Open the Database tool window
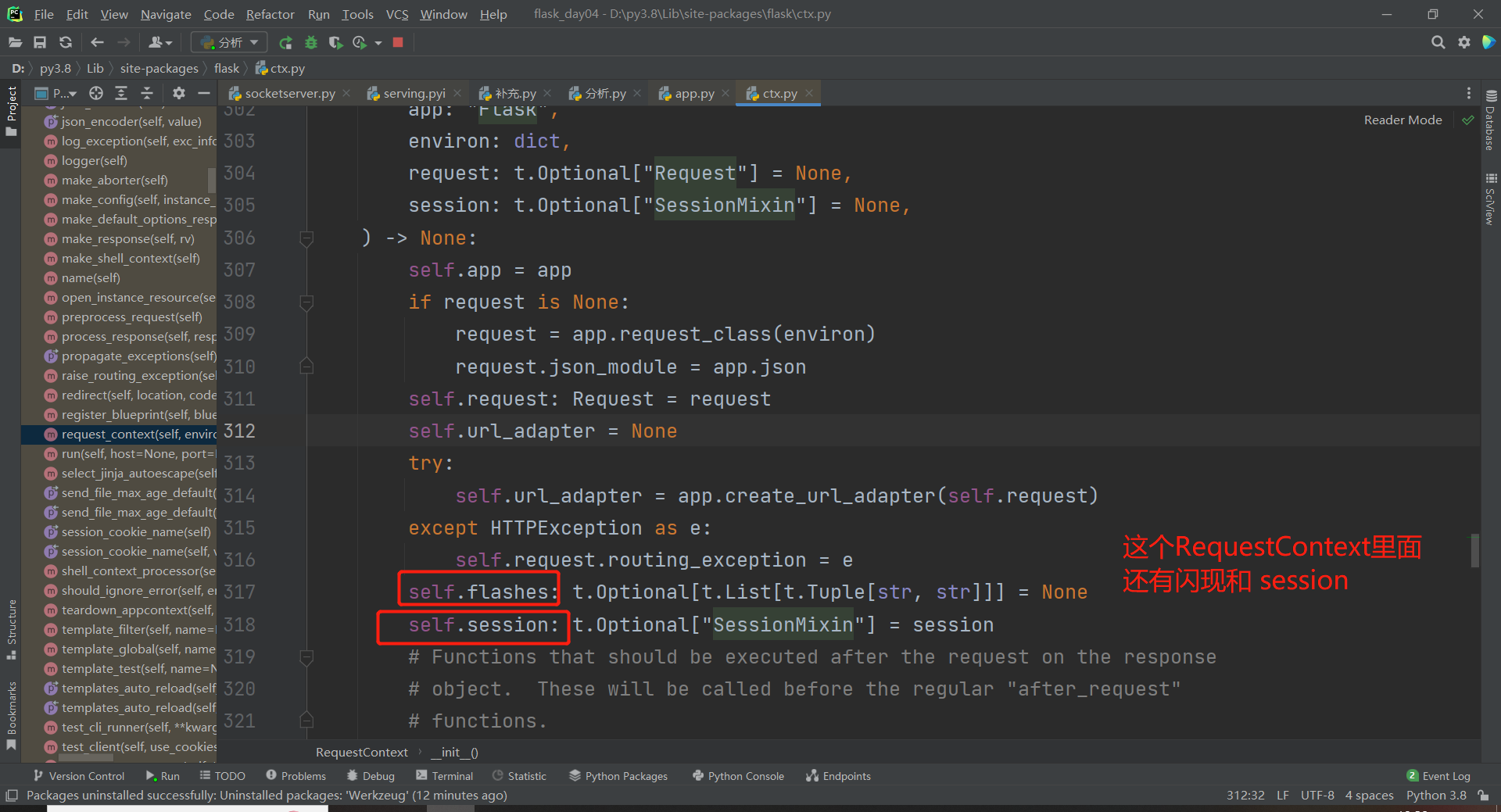Viewport: 1501px width, 812px height. coord(1490,120)
